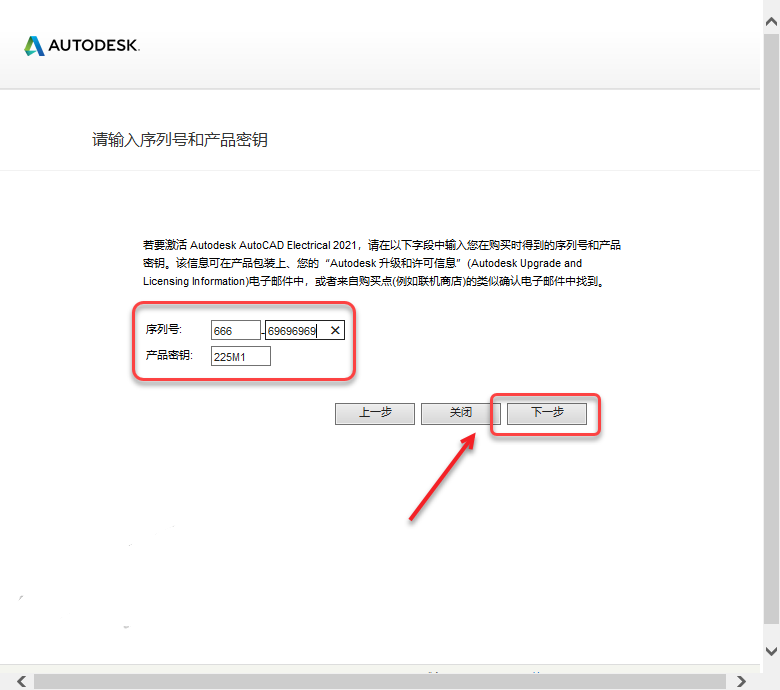The width and height of the screenshot is (780, 690).
Task: Click the 上一步 back button
Action: [375, 414]
